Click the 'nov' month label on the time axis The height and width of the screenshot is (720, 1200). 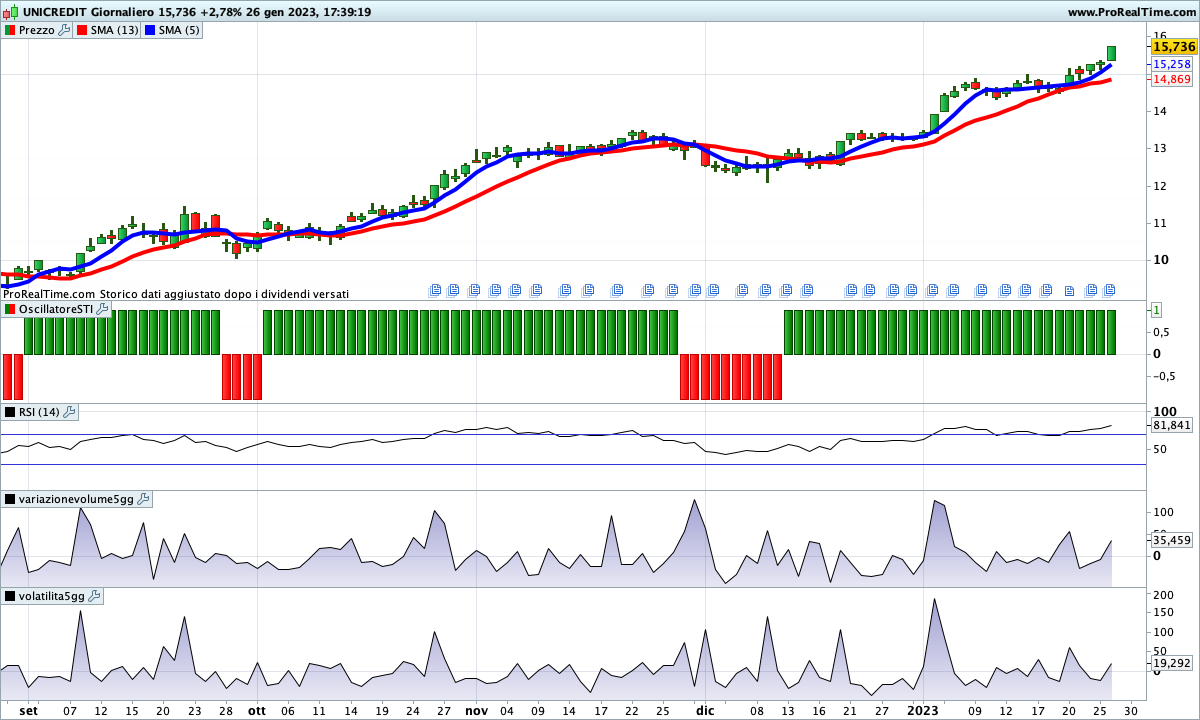[476, 711]
